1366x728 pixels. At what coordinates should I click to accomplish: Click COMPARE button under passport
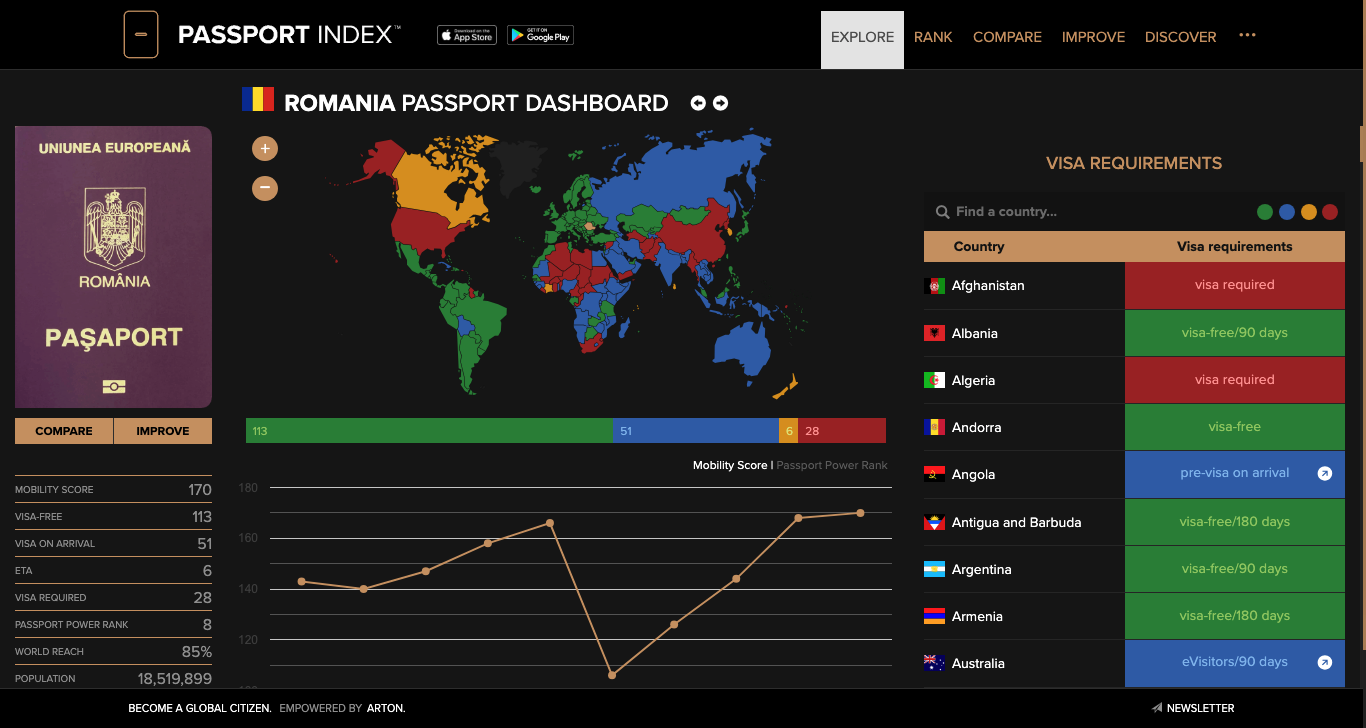[x=64, y=431]
